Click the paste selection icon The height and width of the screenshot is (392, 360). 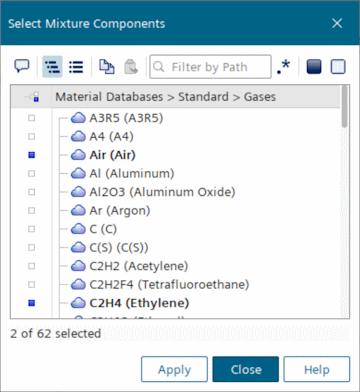(131, 67)
